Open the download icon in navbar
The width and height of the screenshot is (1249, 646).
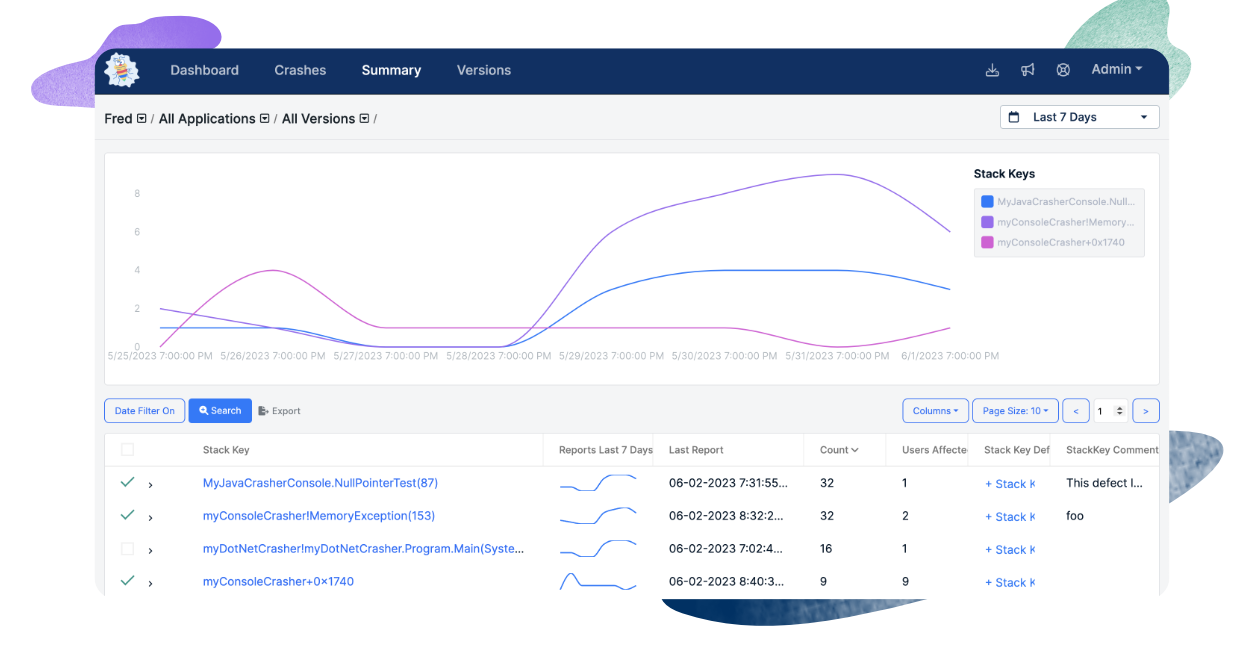[992, 70]
